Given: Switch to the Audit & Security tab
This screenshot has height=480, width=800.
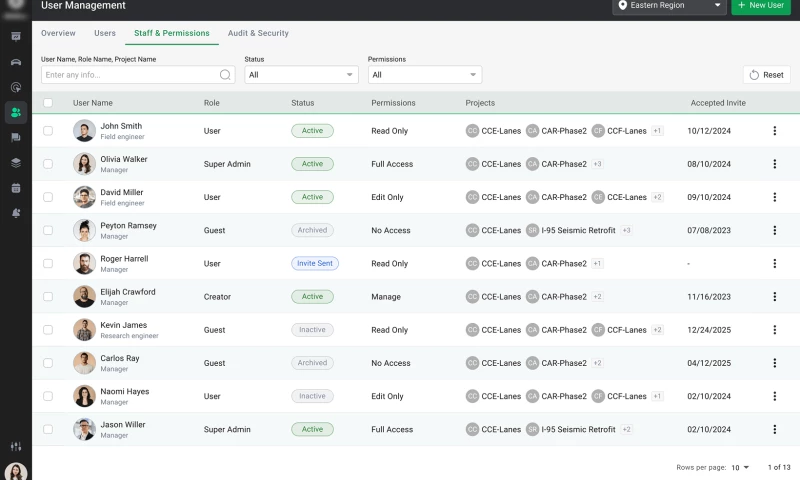Looking at the screenshot, I should coord(258,33).
